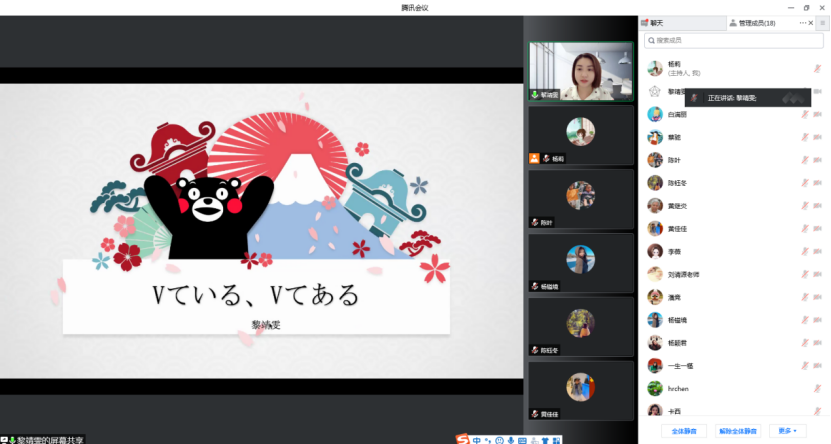Click mic icon next to 杨丽君
Screen dimensions: 831x444
coord(804,342)
